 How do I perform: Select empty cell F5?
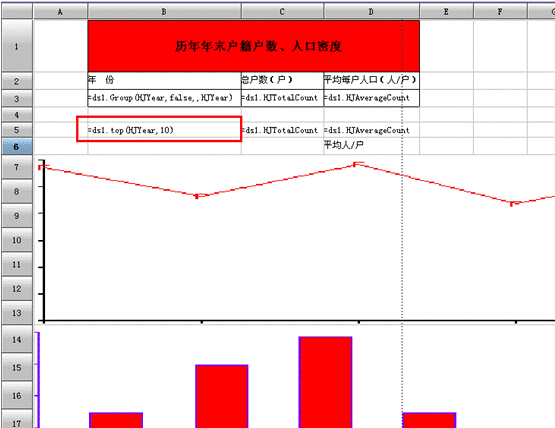tap(500, 130)
